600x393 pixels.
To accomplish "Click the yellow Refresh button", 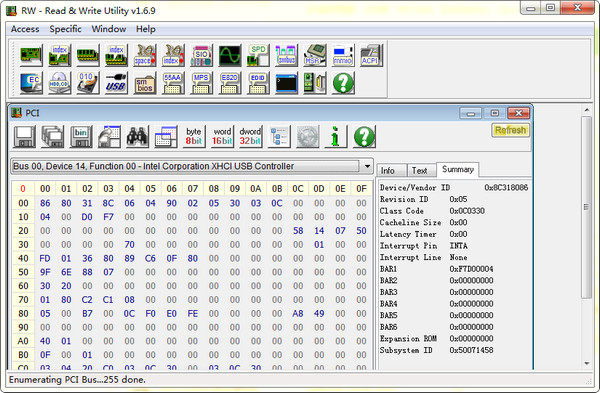I will pos(510,130).
